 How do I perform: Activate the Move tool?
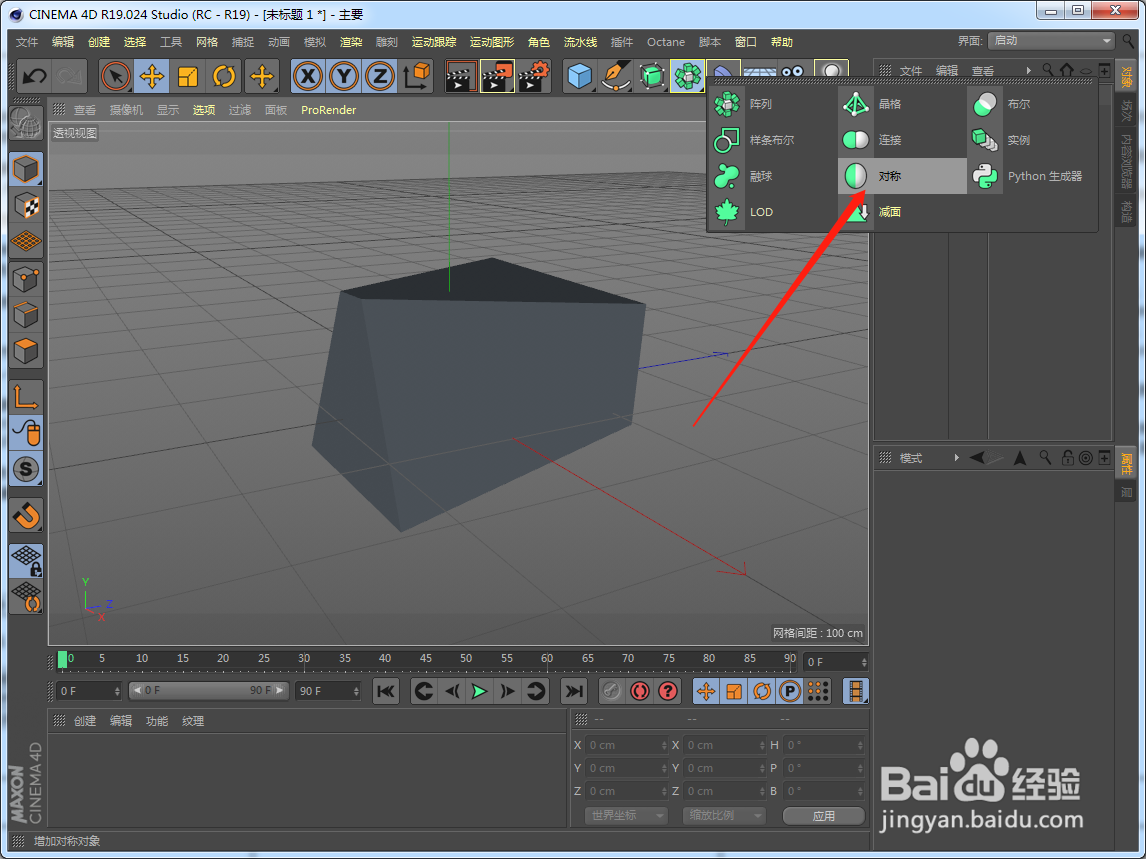[x=151, y=76]
